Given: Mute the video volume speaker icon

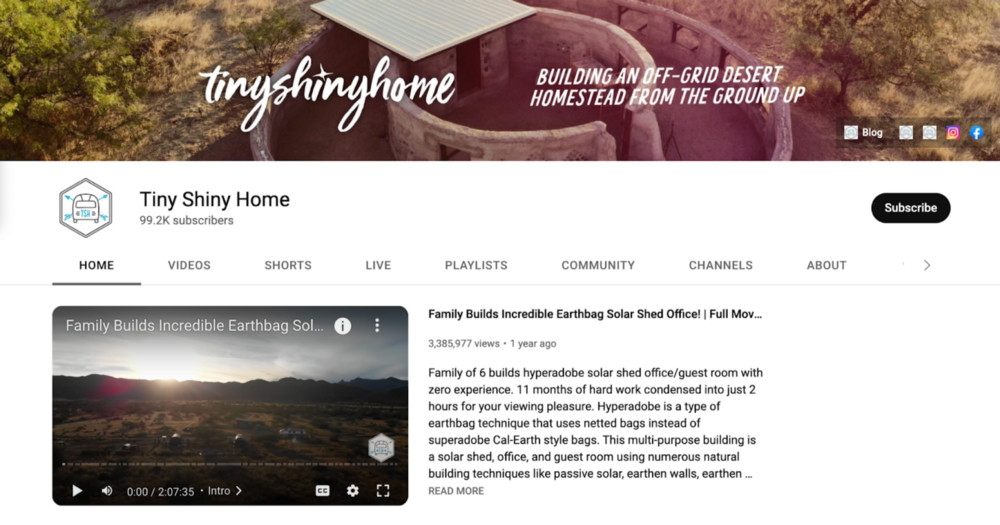Looking at the screenshot, I should pos(107,491).
